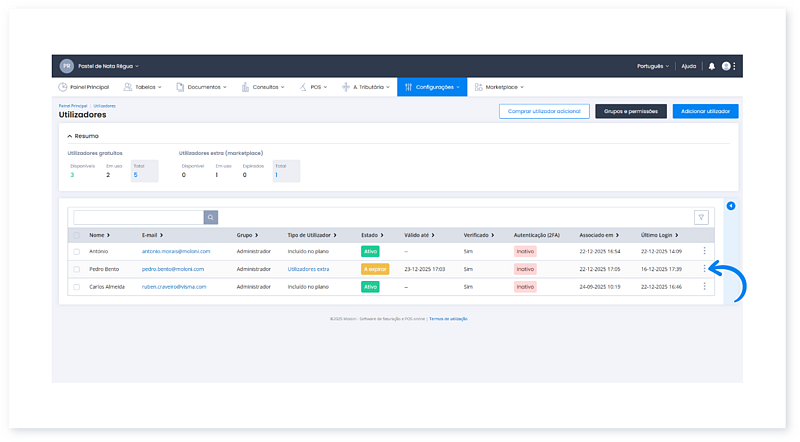Click blue side panel arrow icon

(x=730, y=206)
